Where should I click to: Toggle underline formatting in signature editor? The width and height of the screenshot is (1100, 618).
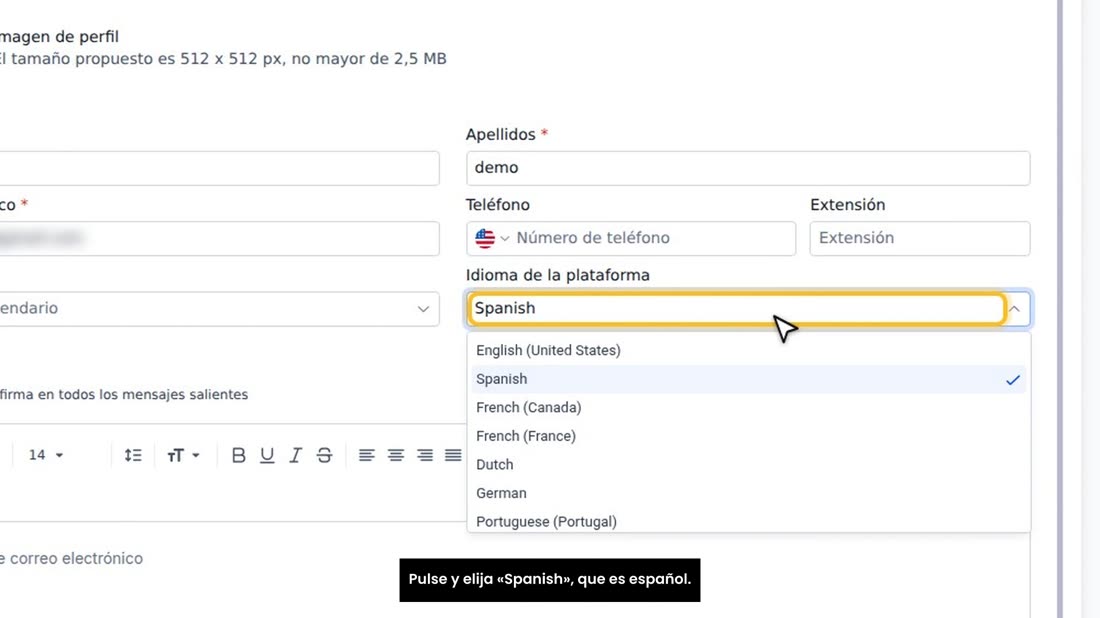tap(267, 455)
